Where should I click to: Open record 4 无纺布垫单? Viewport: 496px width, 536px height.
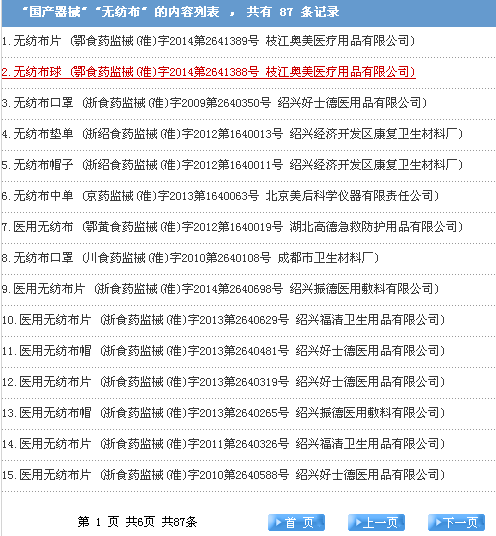coord(232,134)
